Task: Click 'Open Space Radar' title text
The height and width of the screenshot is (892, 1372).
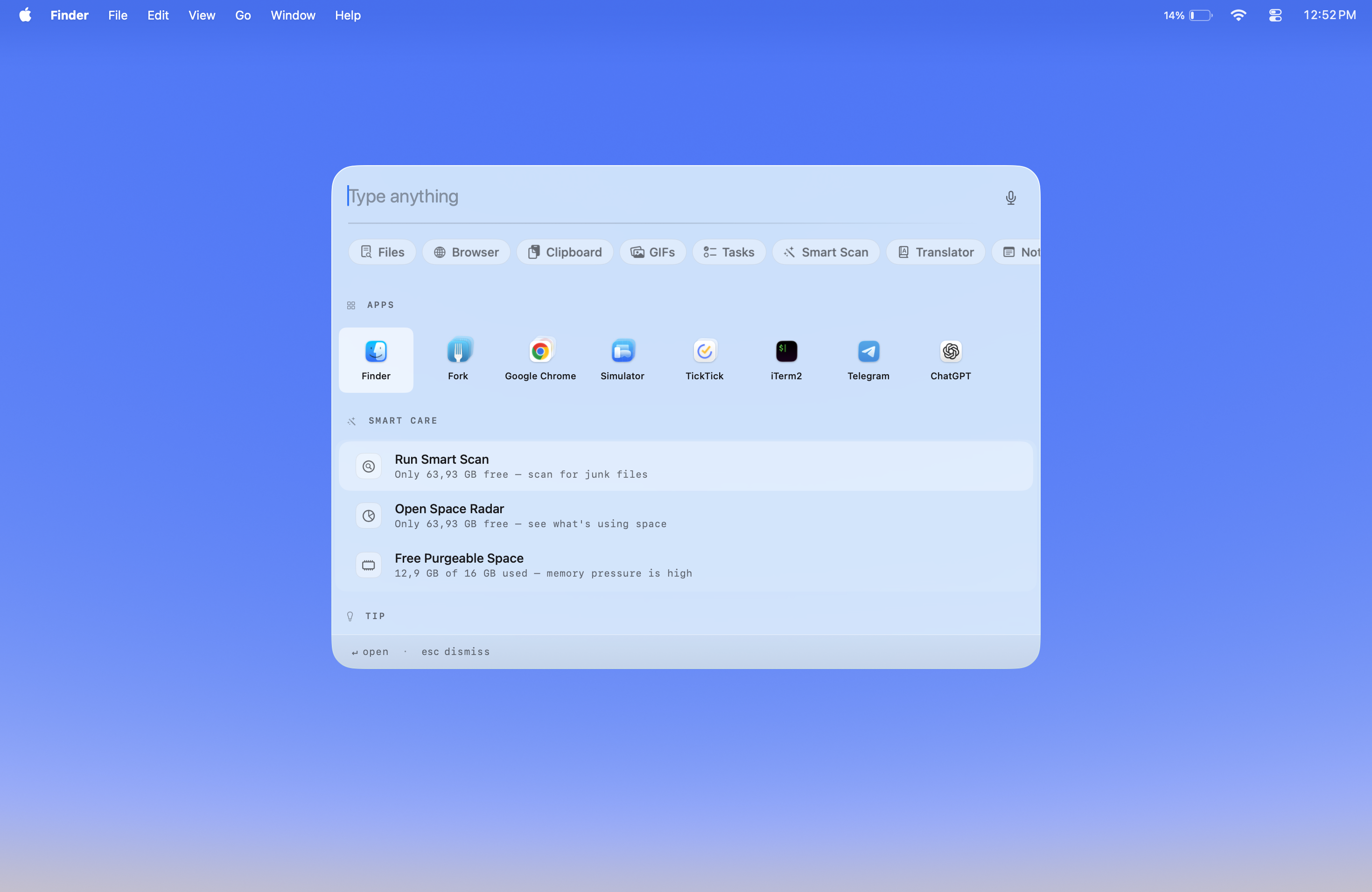Action: [449, 509]
